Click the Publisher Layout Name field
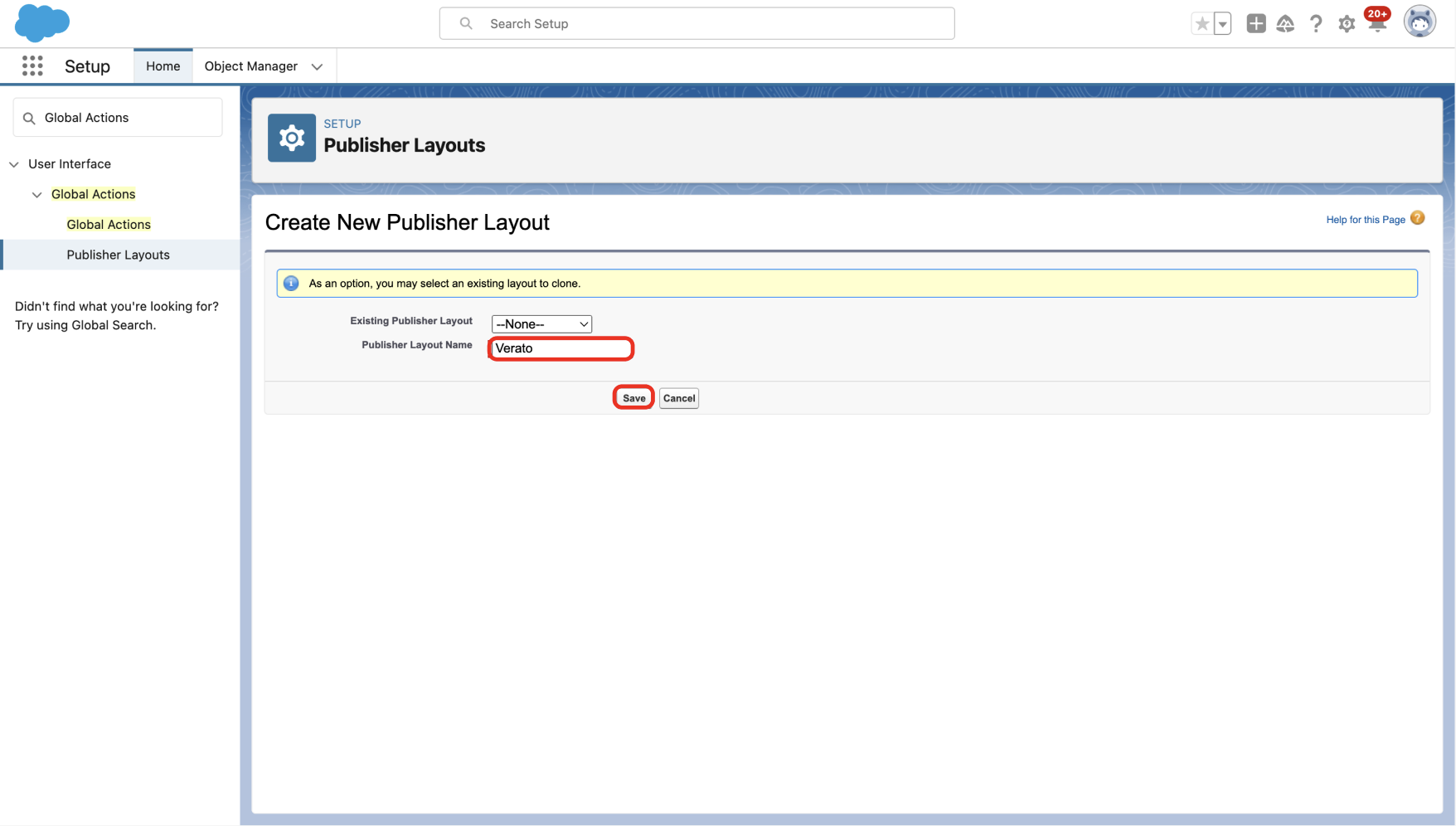The height and width of the screenshot is (826, 1456). coord(561,348)
